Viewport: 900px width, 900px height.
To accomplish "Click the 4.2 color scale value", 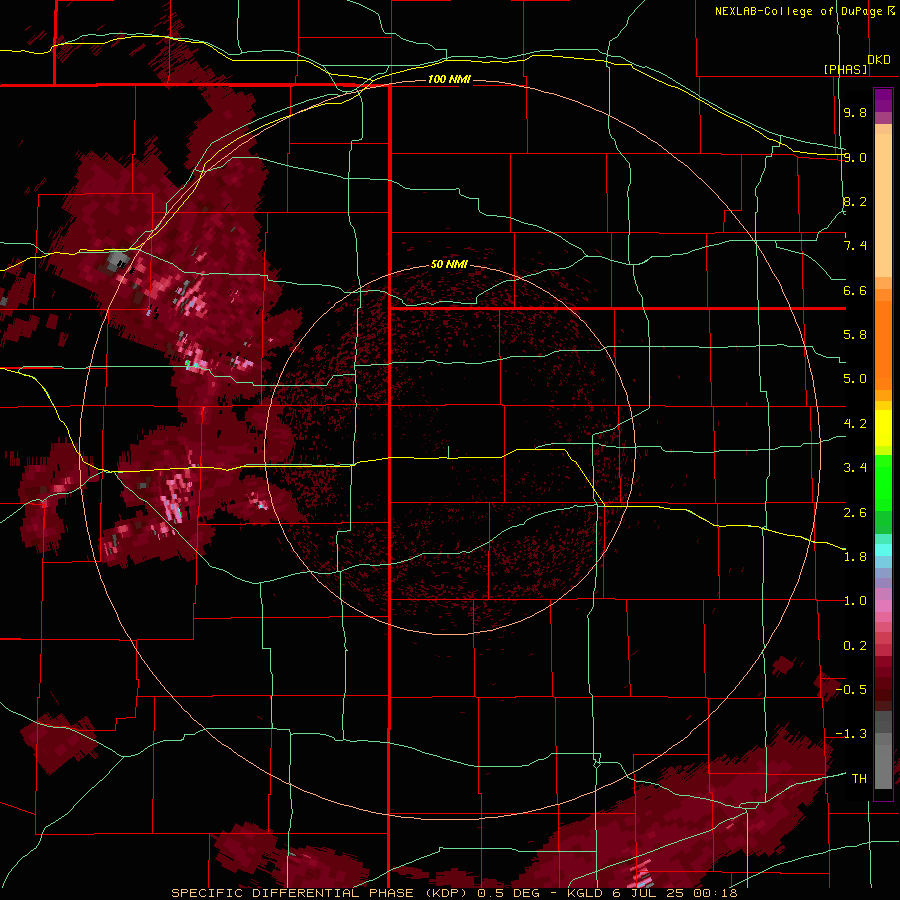I will pos(855,424).
